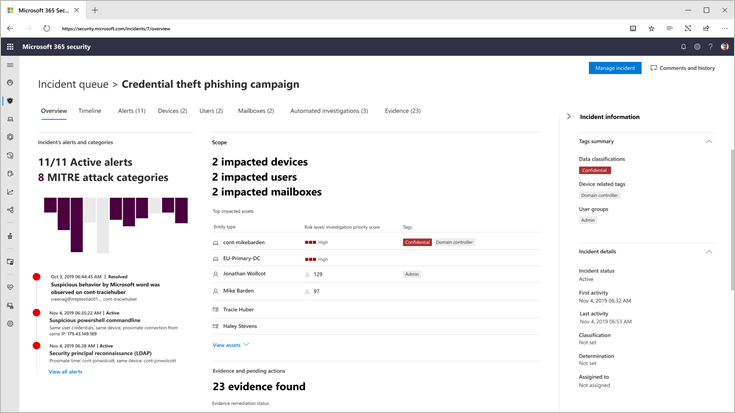Viewport: 735px width, 413px height.
Task: Open the View all alerts link
Action: click(x=65, y=372)
